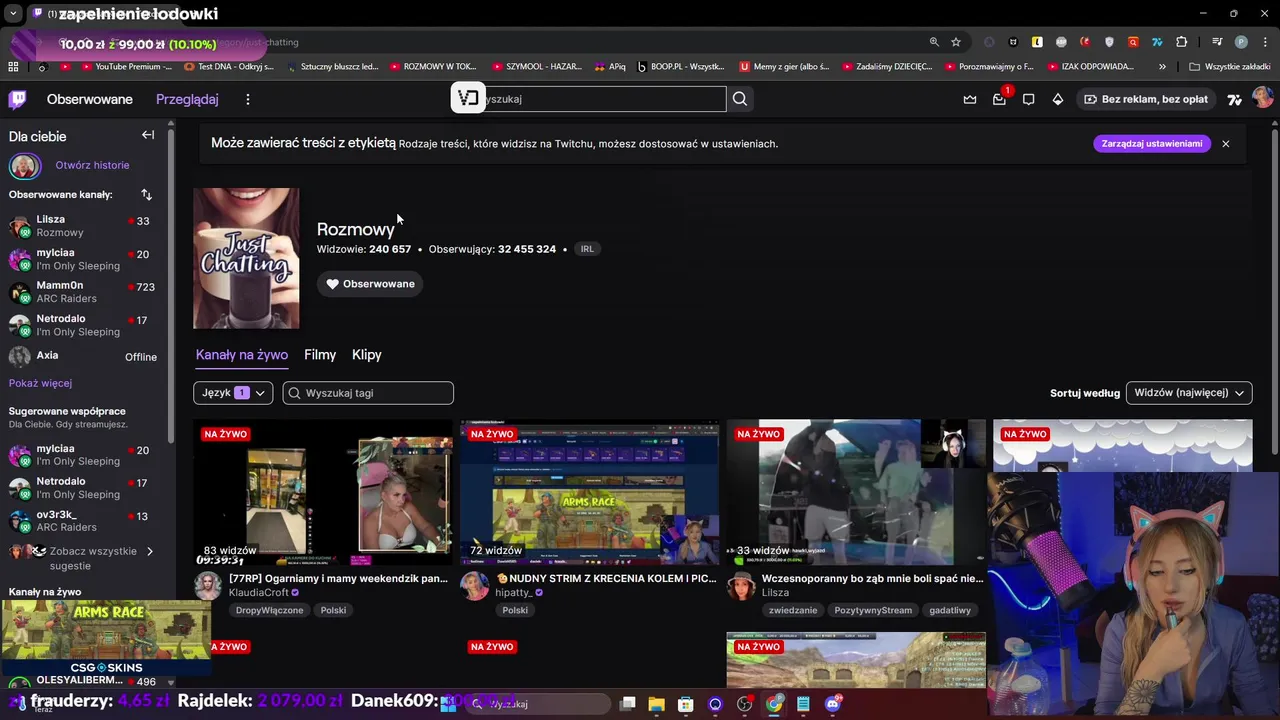Dismiss the content label banner
This screenshot has height=720, width=1280.
coord(1225,144)
